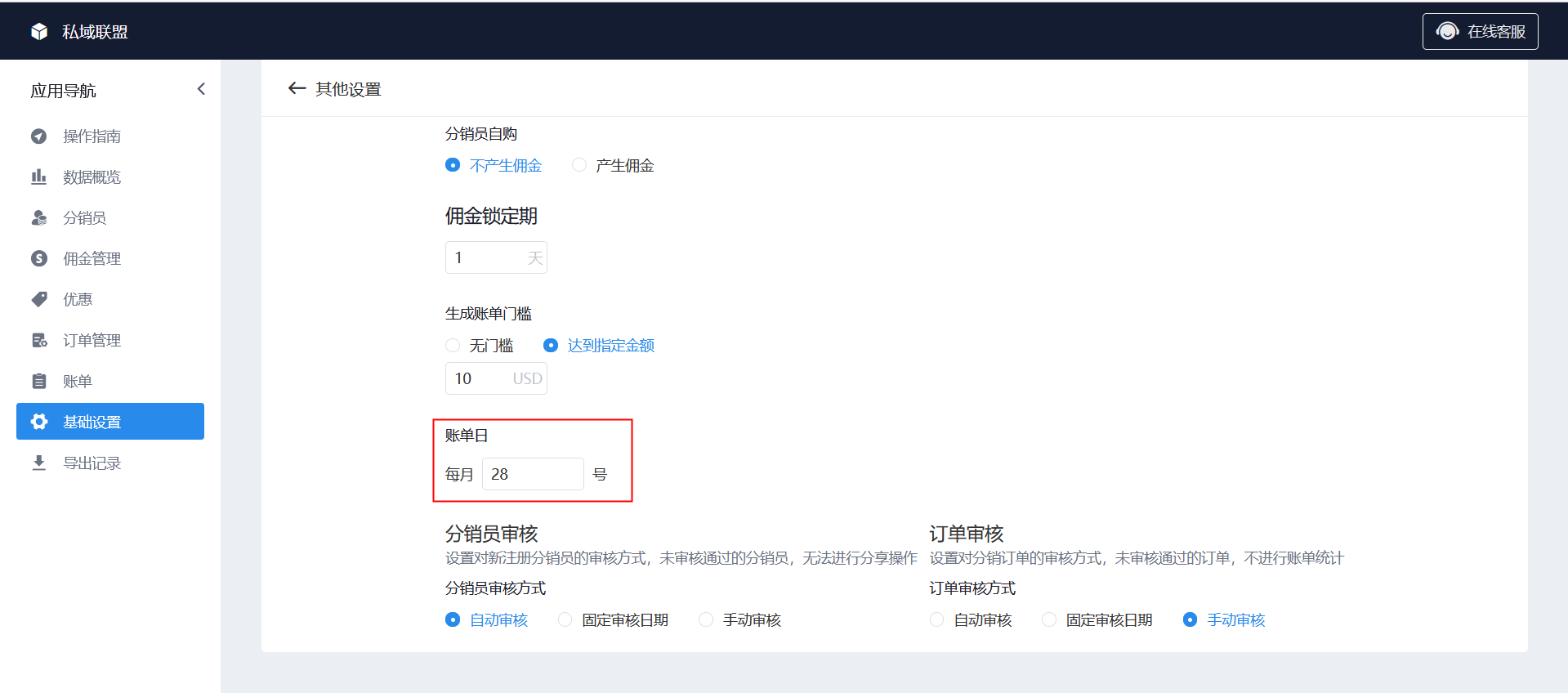
Task: Click the 其他设置 page title text
Action: coord(349,89)
